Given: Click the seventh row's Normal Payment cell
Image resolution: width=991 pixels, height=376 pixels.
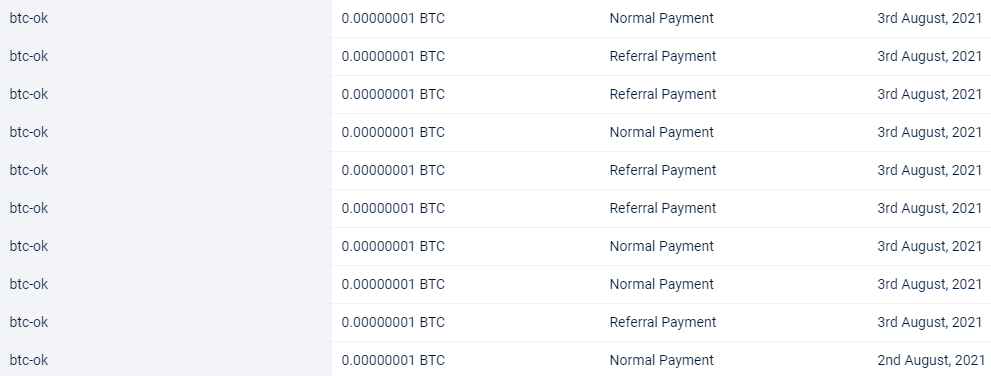Looking at the screenshot, I should point(661,246).
